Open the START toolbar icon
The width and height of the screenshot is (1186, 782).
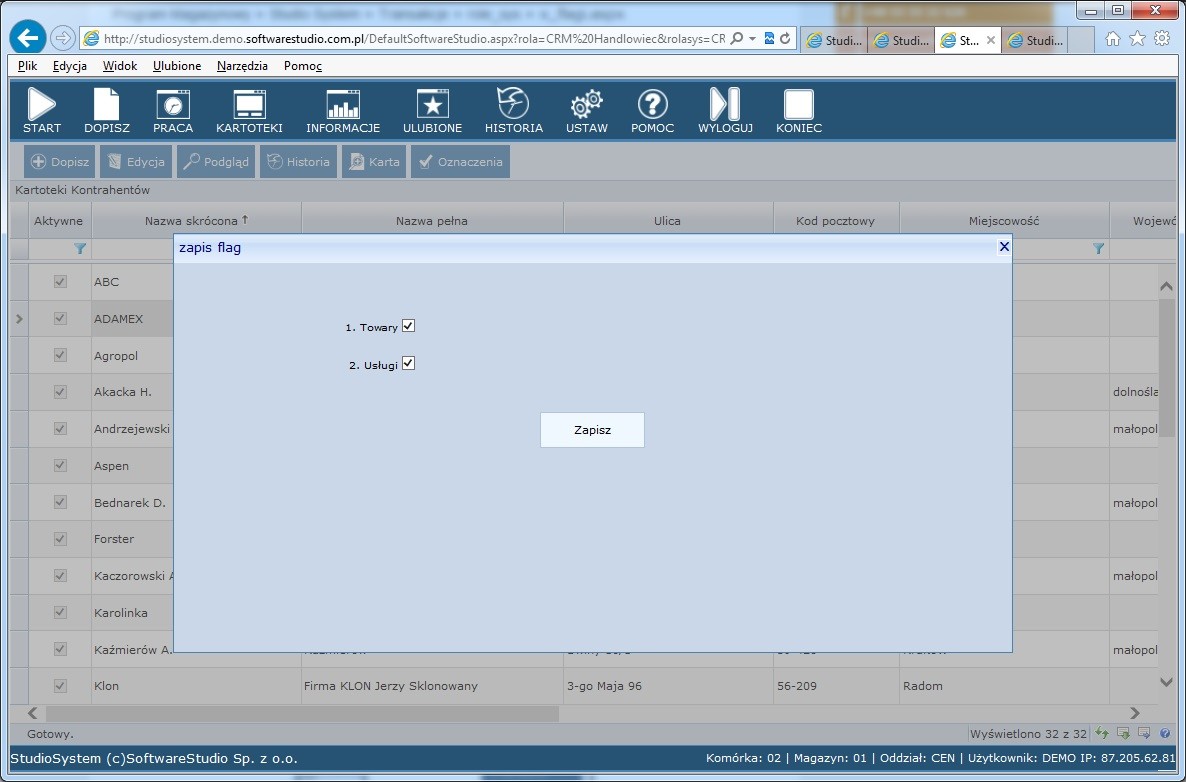click(42, 111)
